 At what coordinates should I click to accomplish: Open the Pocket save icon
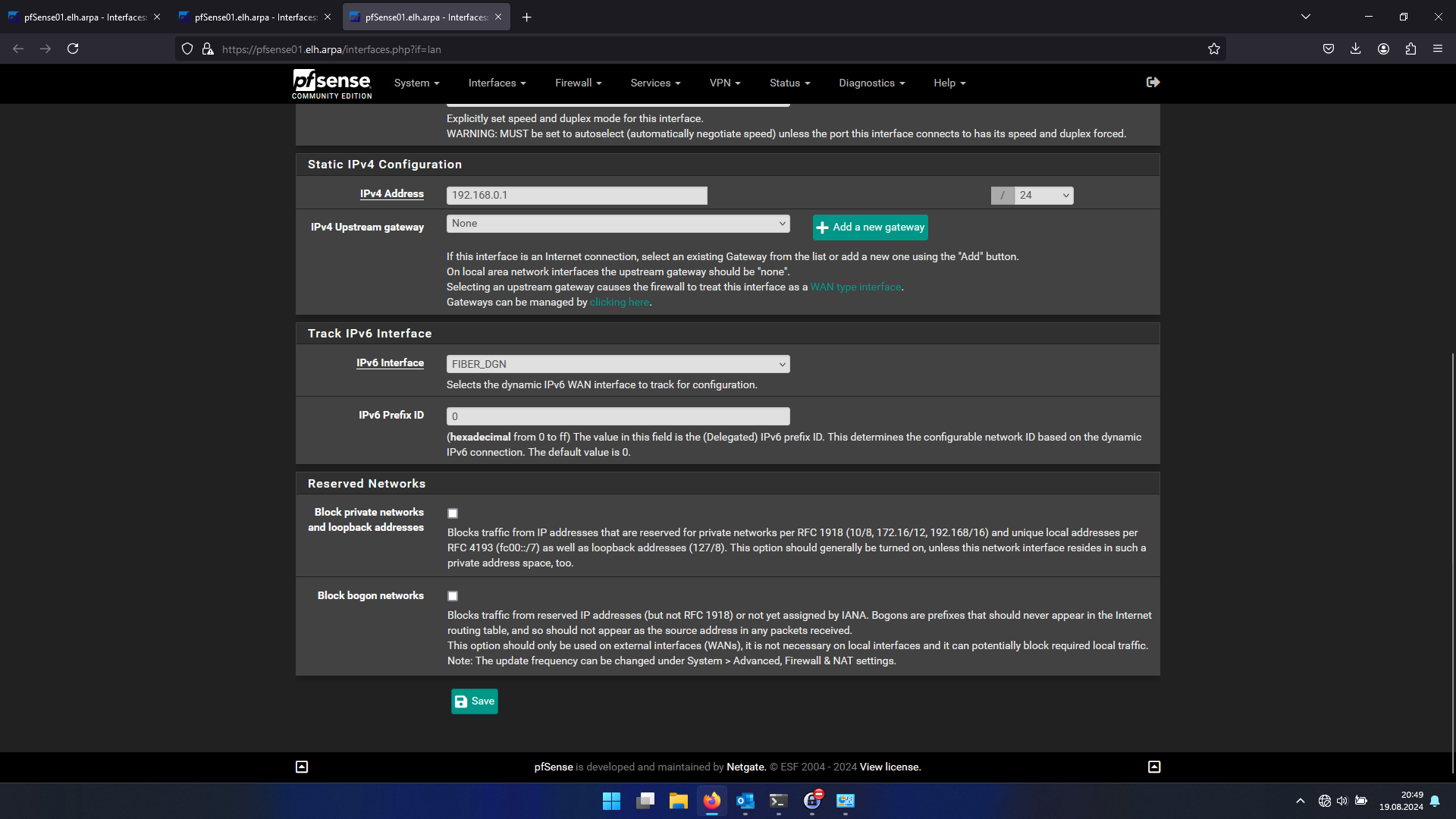point(1329,49)
